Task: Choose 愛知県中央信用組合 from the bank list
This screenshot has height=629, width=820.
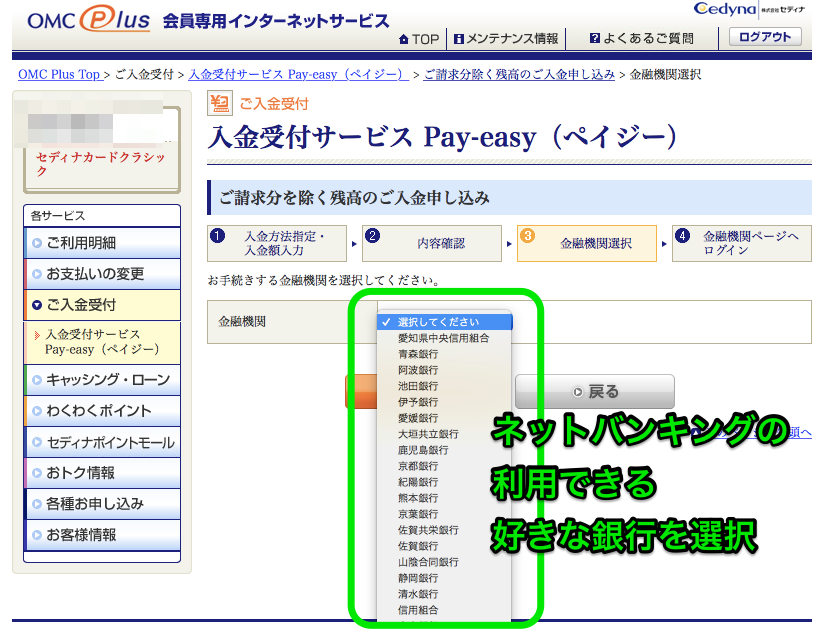Action: [x=445, y=338]
